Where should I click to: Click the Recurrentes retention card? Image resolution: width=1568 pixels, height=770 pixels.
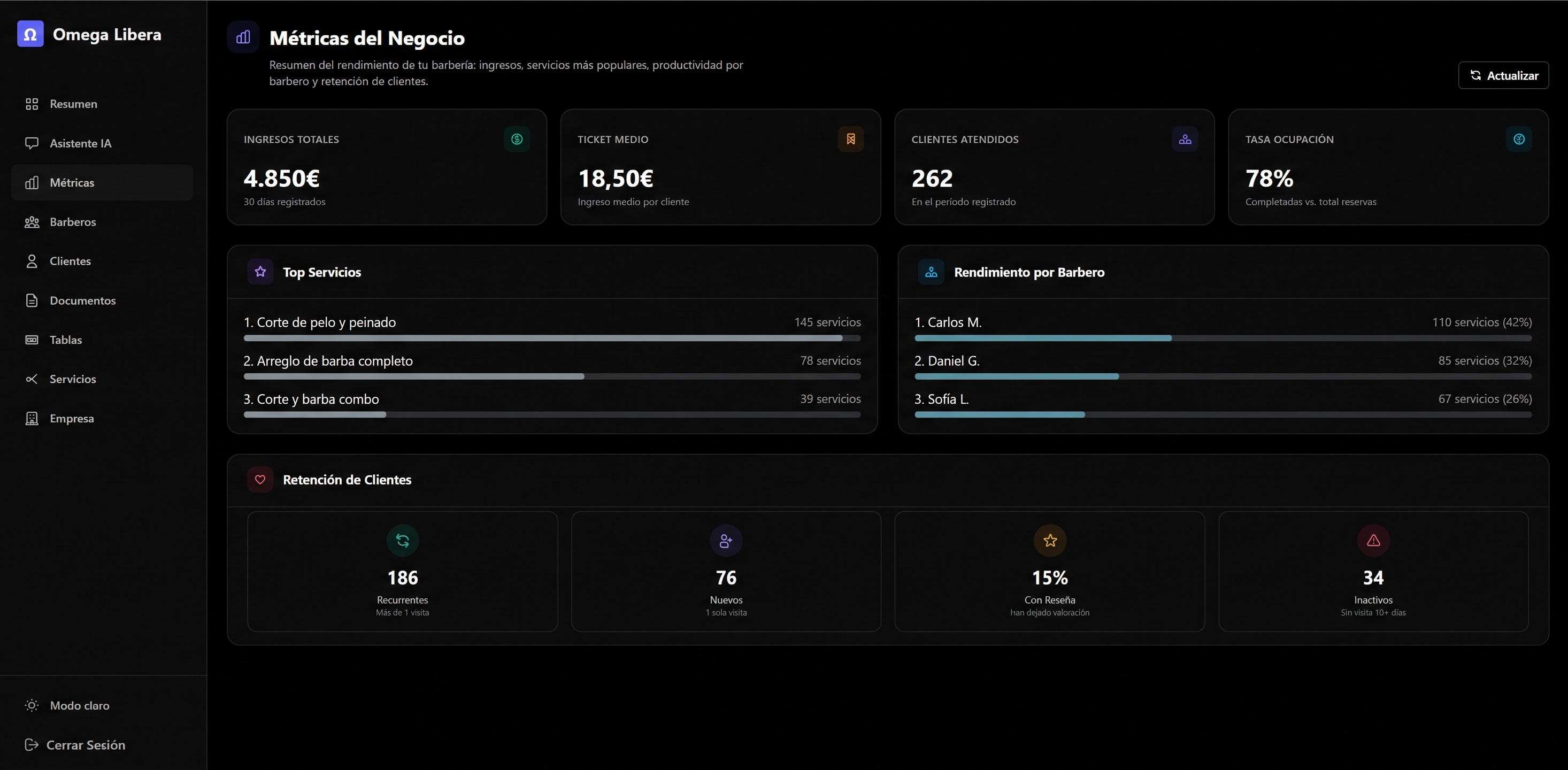pyautogui.click(x=402, y=572)
